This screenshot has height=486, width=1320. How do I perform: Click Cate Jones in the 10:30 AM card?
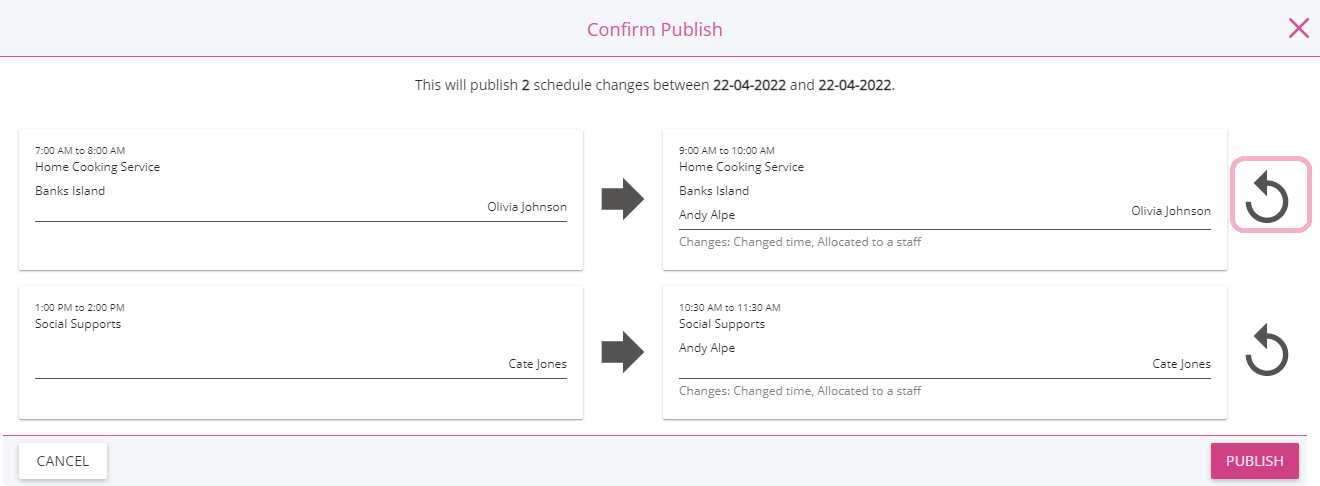(1181, 365)
